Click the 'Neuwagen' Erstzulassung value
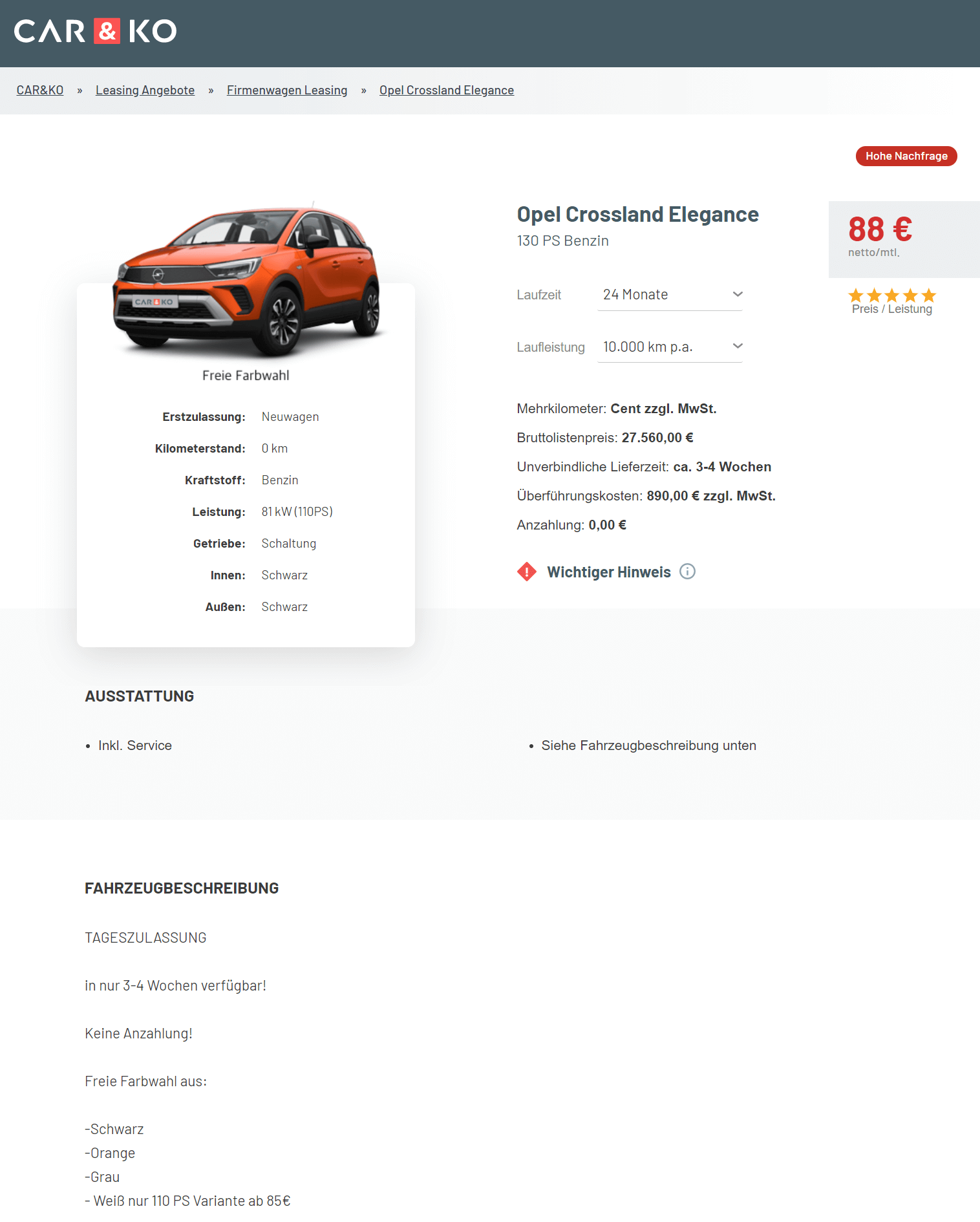Image resolution: width=980 pixels, height=1222 pixels. 290,417
